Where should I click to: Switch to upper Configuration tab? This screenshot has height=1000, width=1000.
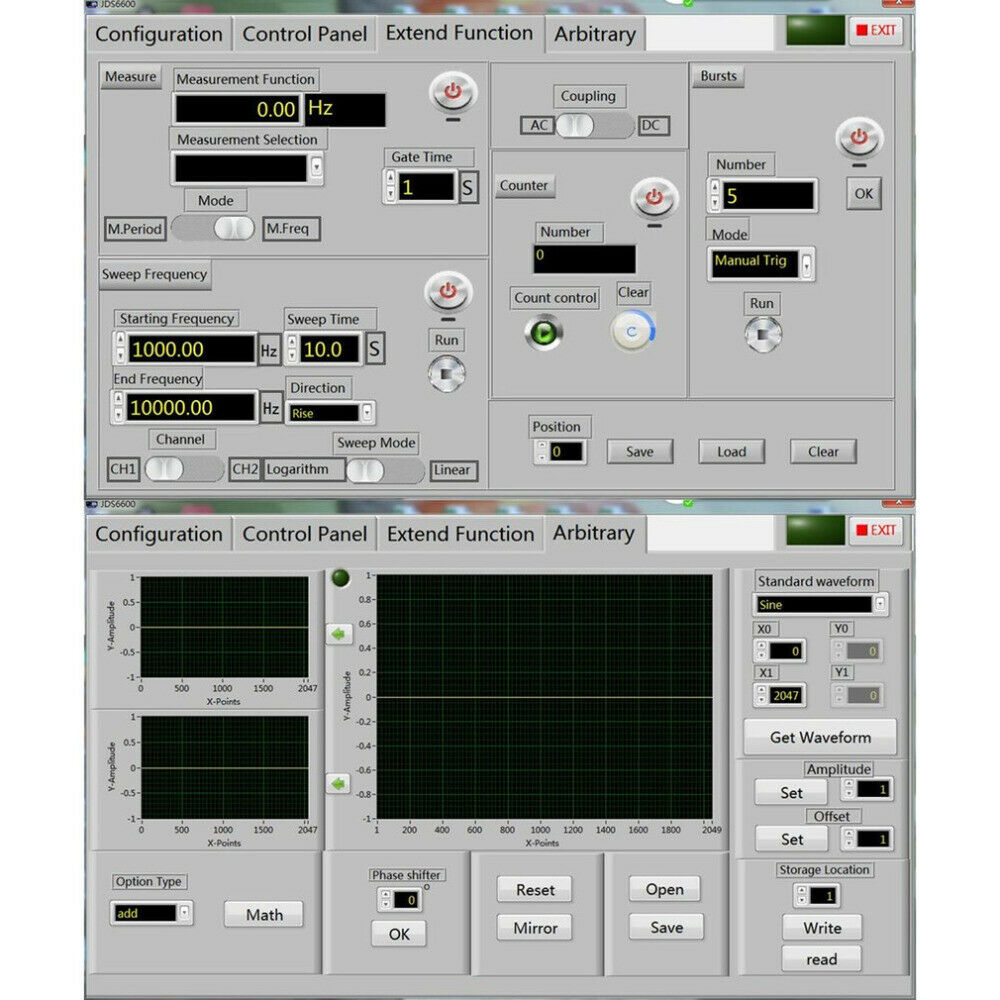pyautogui.click(x=159, y=34)
